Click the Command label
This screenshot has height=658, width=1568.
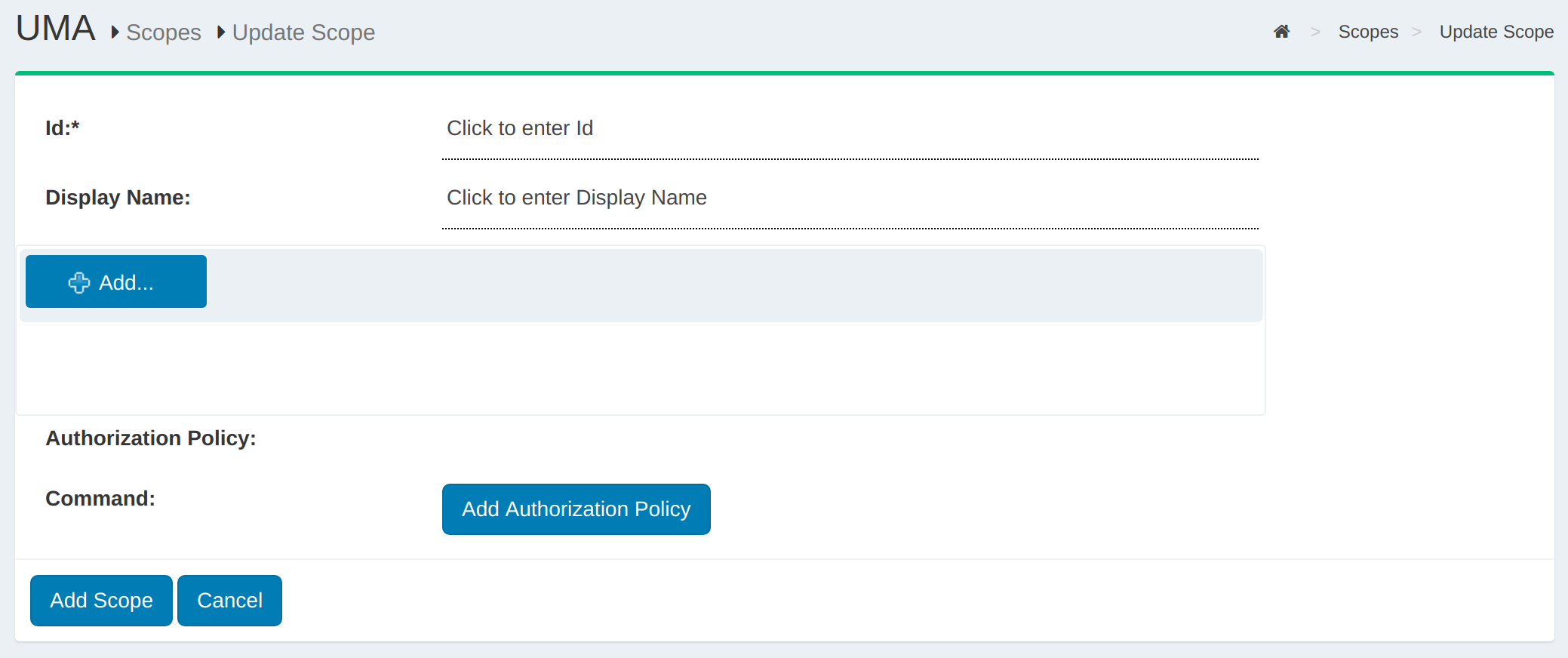pos(100,499)
